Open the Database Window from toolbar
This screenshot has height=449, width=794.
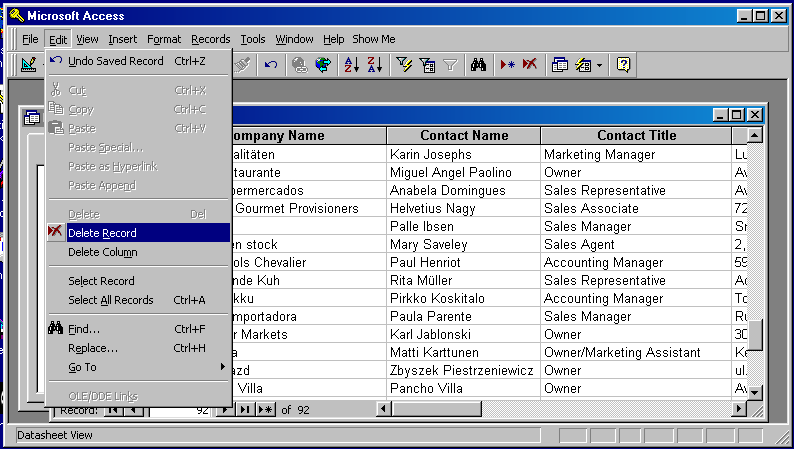point(559,65)
